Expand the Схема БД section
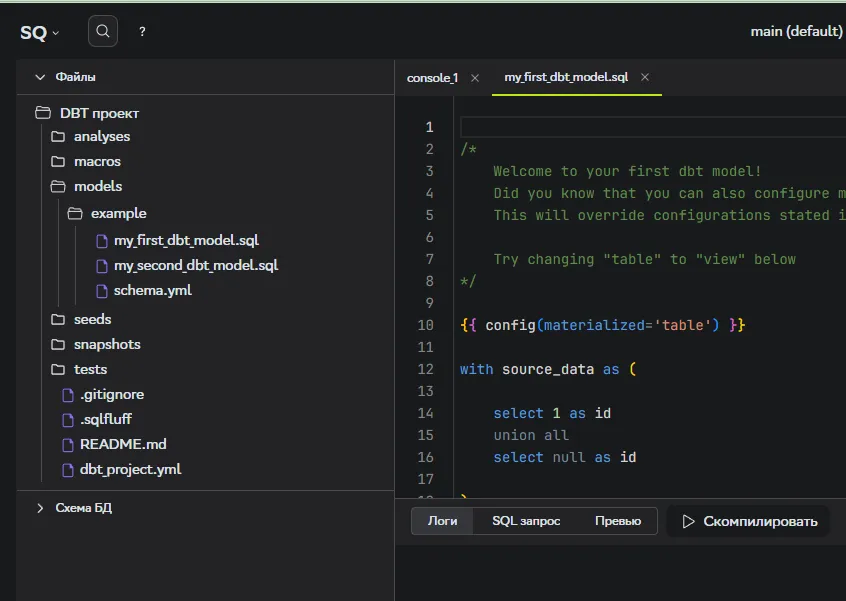This screenshot has height=601, width=846. tap(41, 508)
